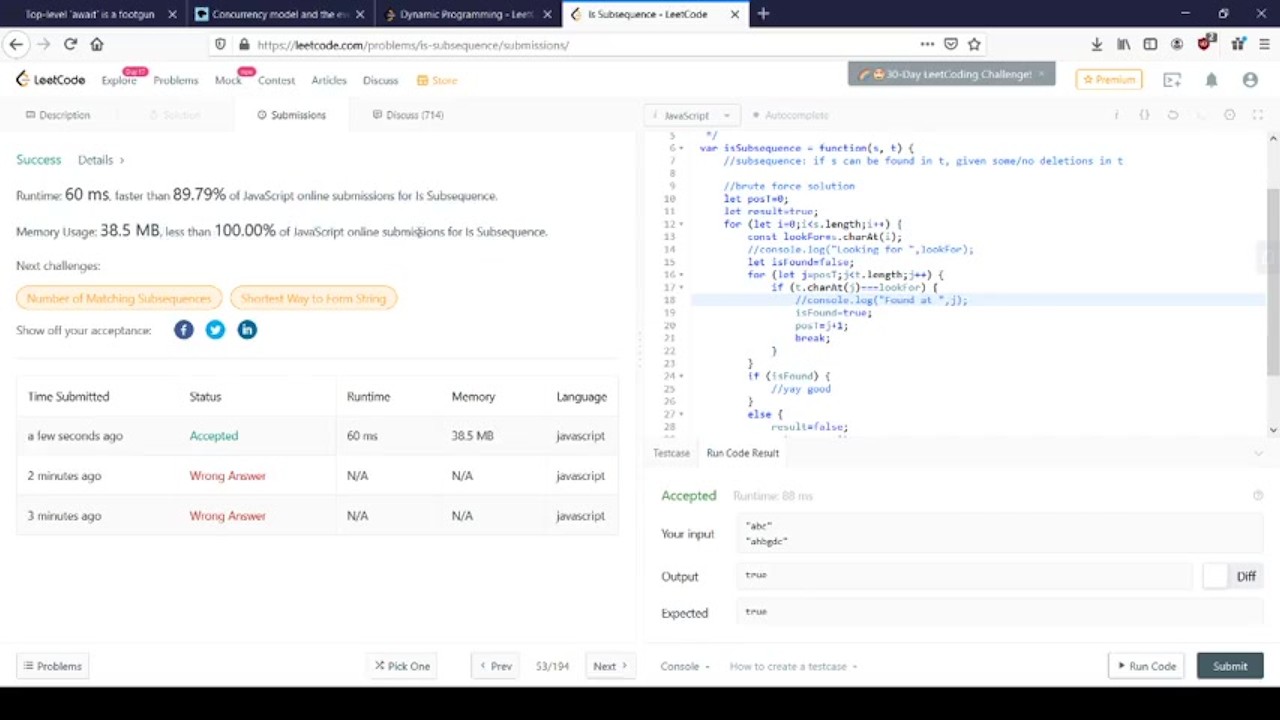Open the LeetCode profile avatar
Screen dimensions: 1280x720
point(1250,80)
